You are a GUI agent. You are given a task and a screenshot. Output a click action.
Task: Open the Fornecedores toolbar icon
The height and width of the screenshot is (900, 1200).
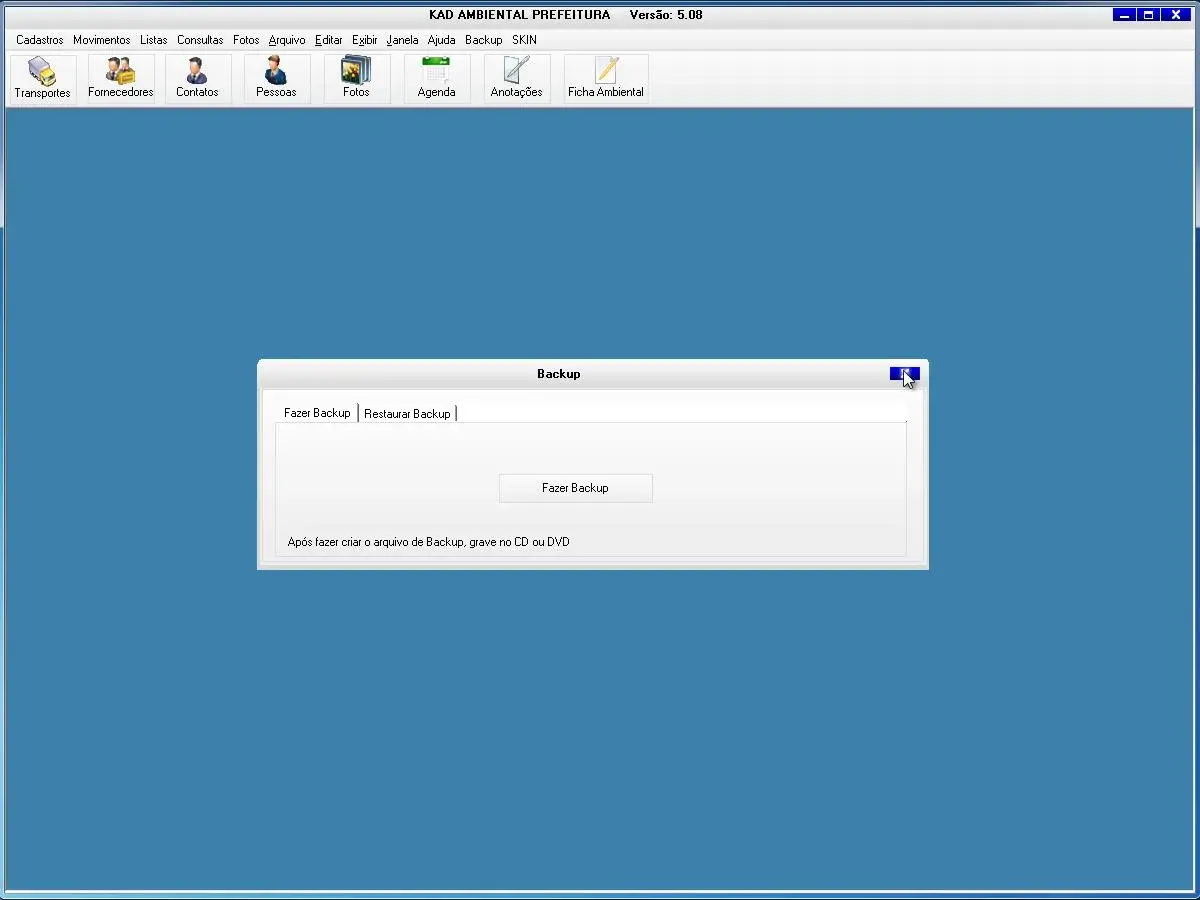121,79
